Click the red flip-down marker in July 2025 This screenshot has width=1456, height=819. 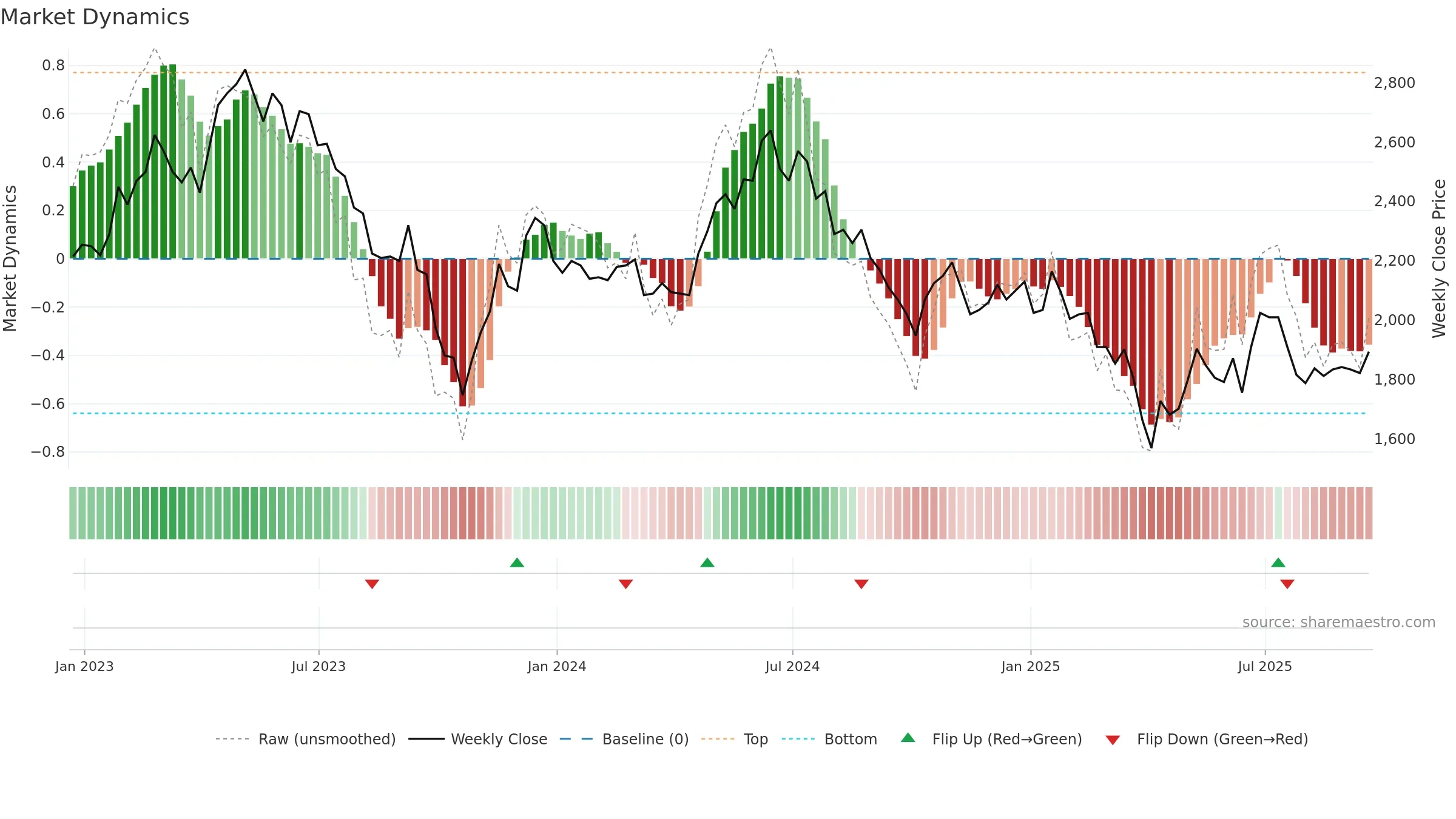[1287, 584]
